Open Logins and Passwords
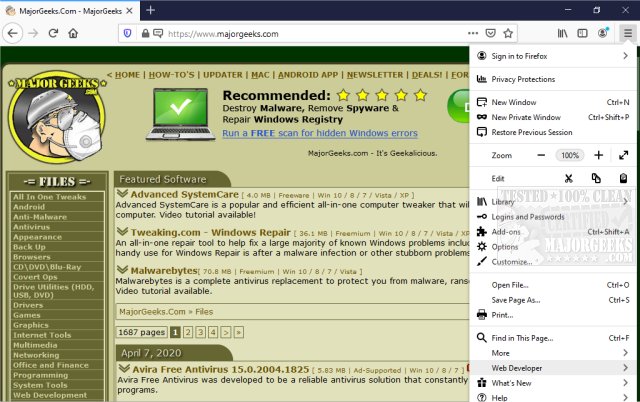The image size is (640, 402). click(x=553, y=217)
